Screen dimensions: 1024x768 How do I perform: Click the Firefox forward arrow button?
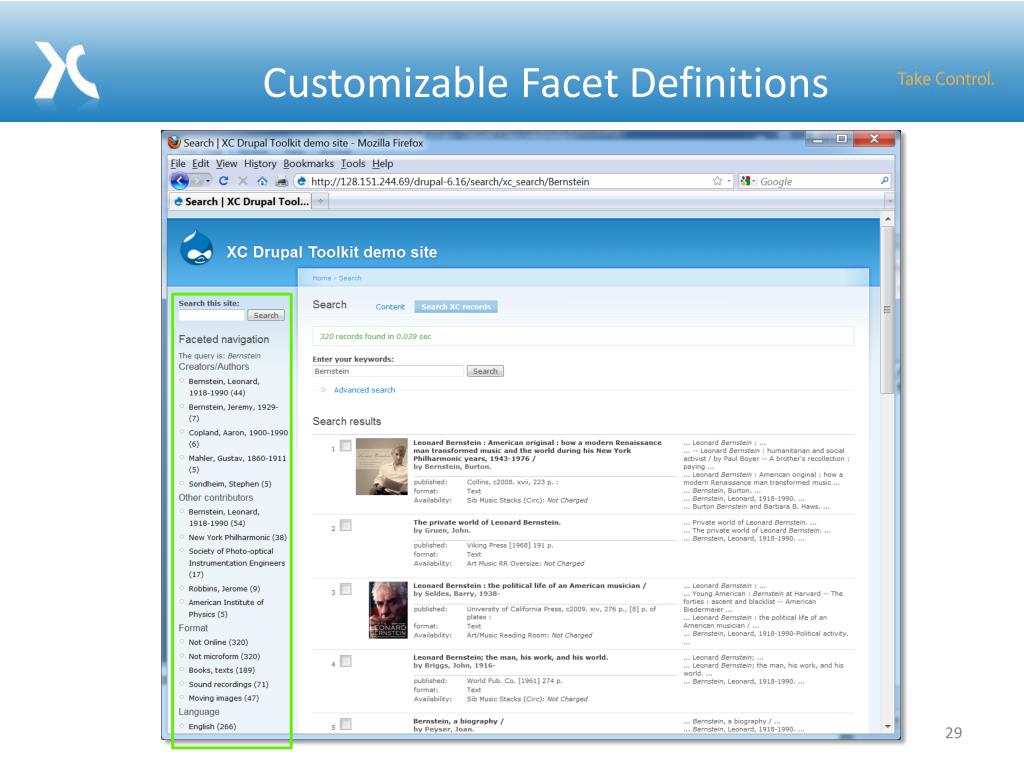197,181
